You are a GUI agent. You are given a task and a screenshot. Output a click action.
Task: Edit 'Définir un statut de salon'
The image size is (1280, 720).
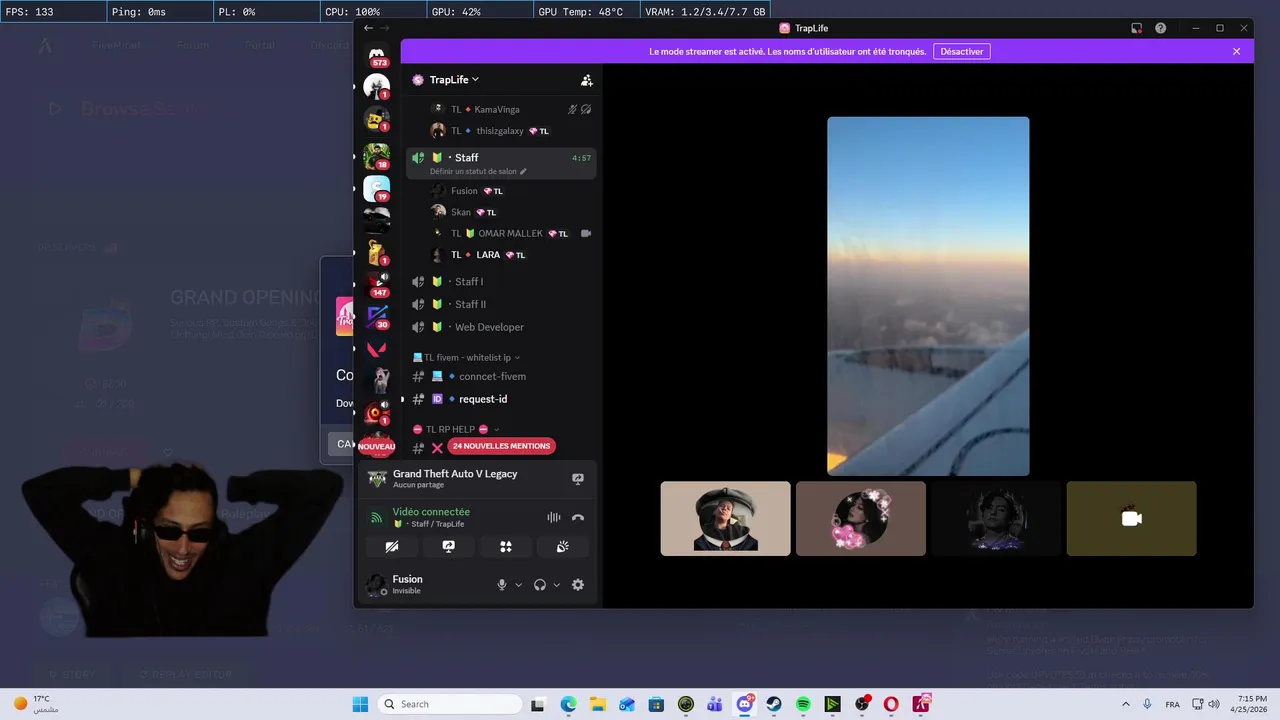[x=478, y=172]
